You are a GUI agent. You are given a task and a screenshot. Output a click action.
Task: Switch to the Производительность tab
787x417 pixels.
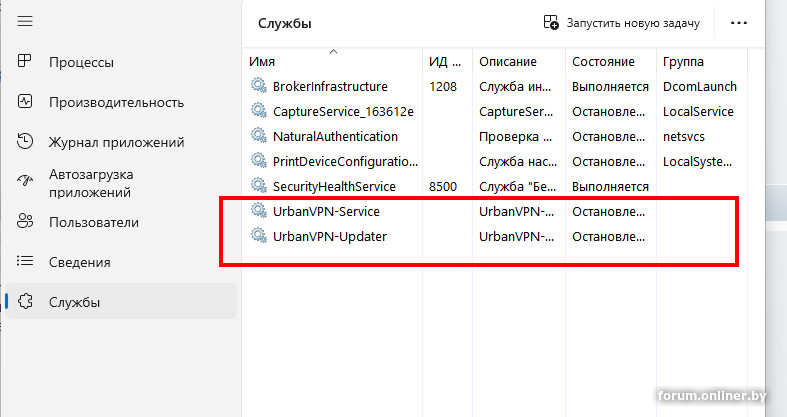pyautogui.click(x=116, y=102)
